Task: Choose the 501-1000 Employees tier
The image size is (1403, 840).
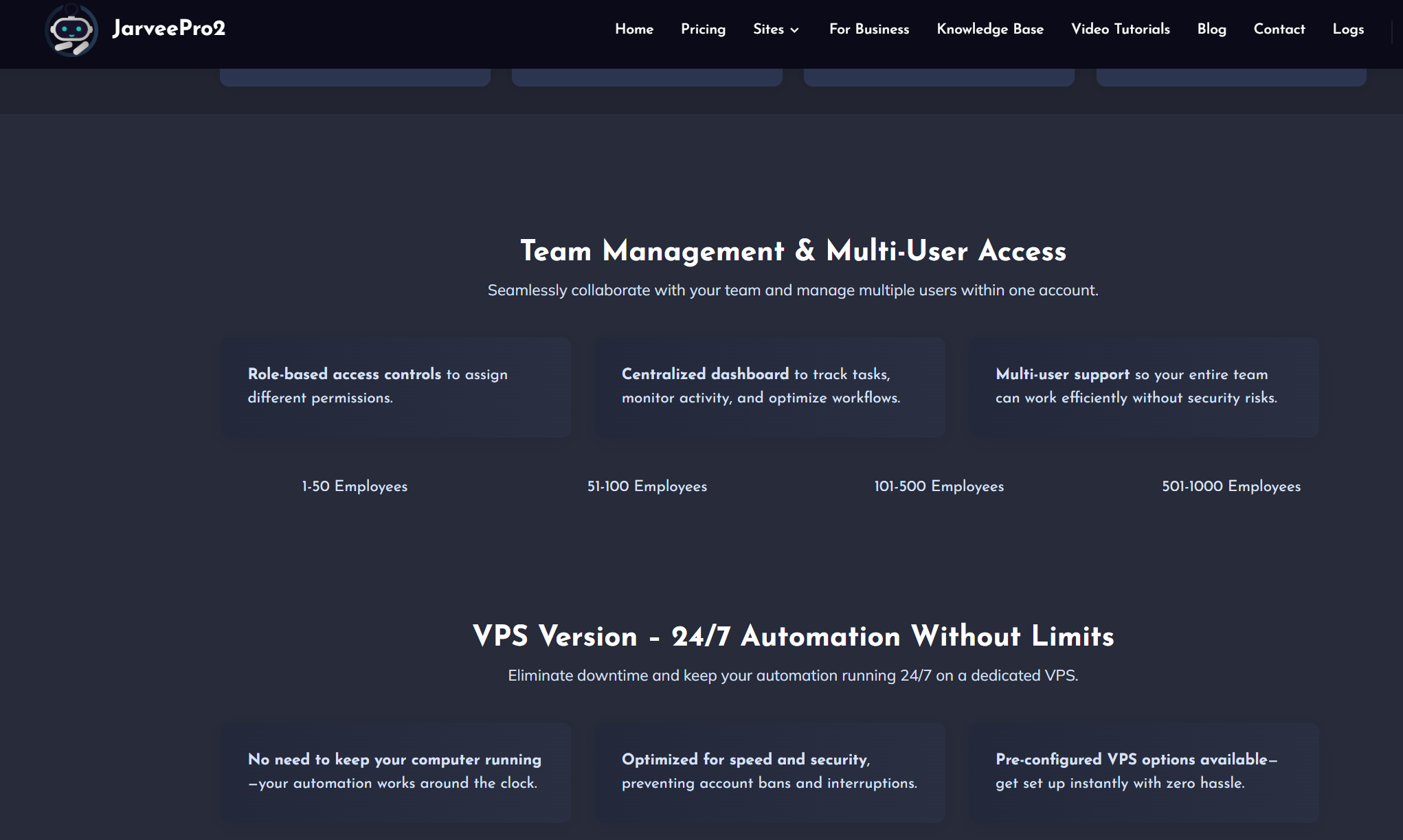Action: coord(1231,486)
